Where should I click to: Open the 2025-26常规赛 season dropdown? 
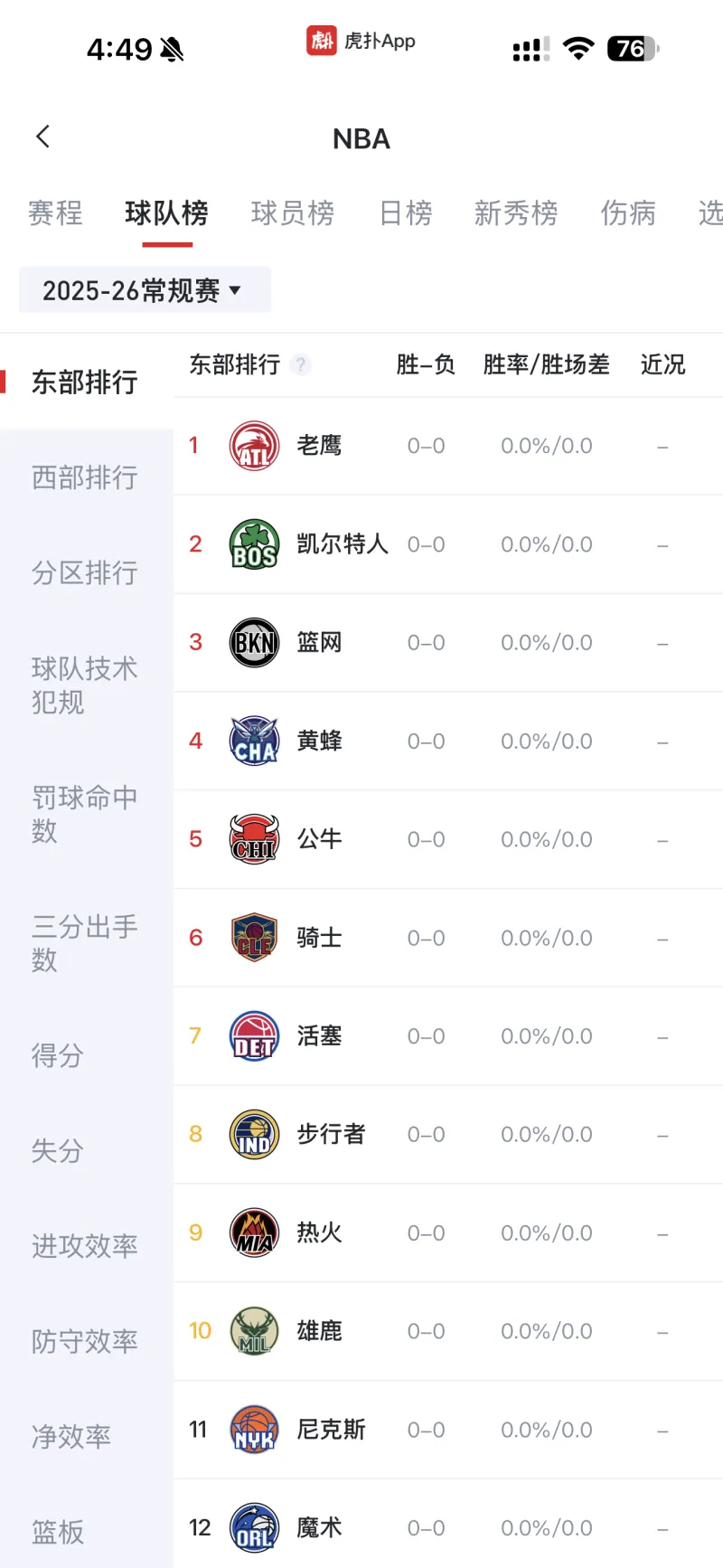click(145, 290)
